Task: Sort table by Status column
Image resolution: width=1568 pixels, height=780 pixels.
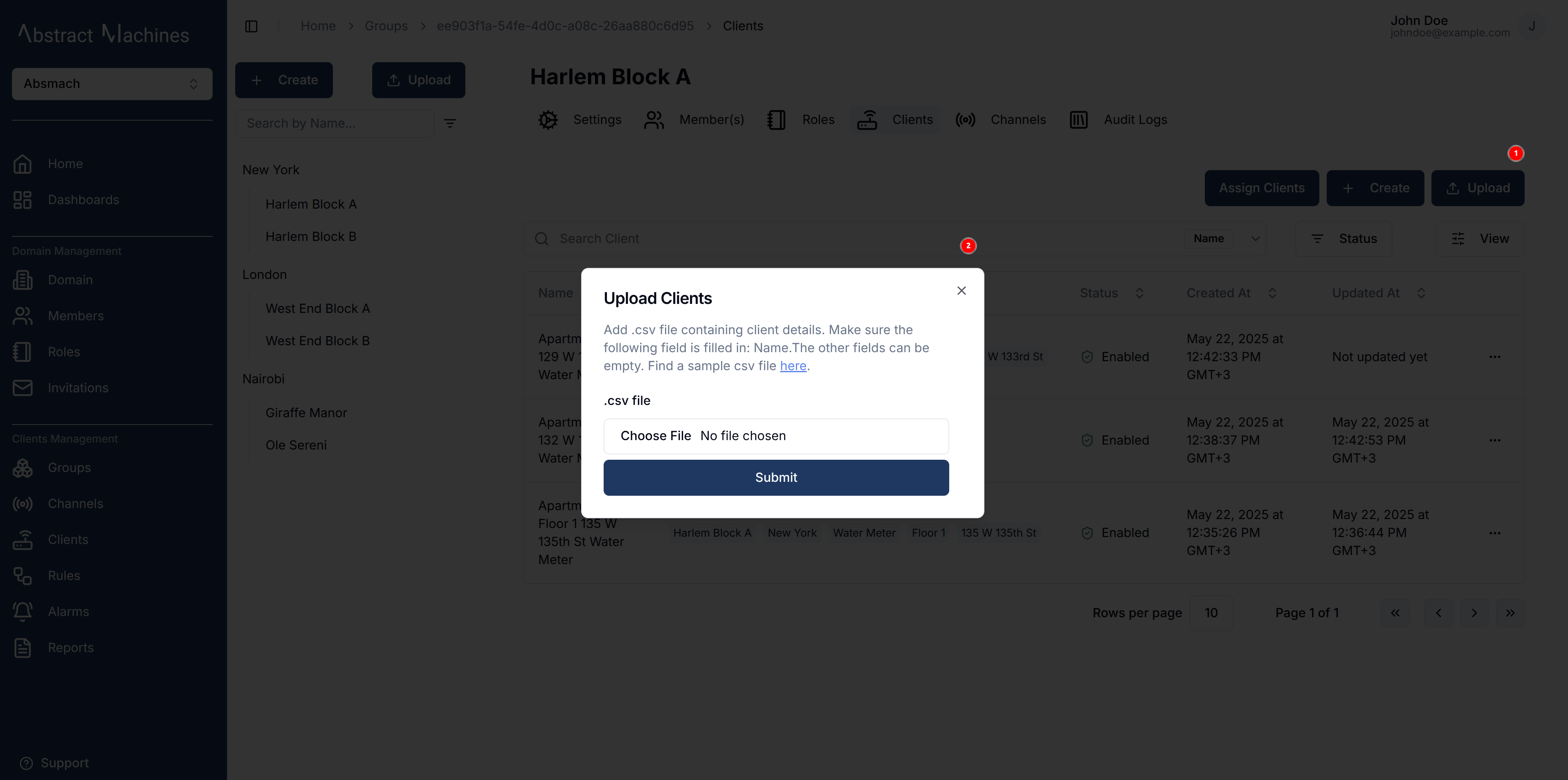Action: (x=1112, y=293)
